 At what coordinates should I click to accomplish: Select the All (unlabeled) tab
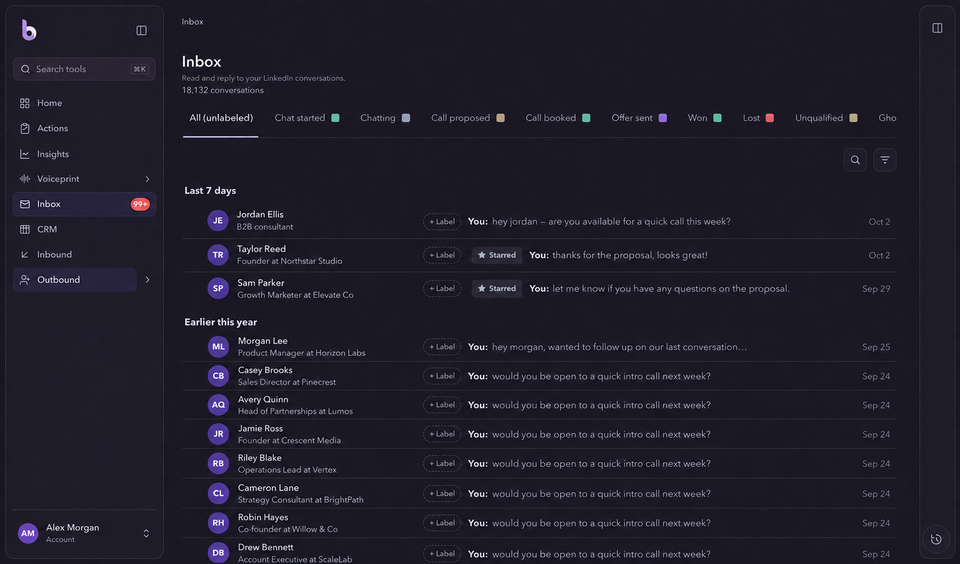pyautogui.click(x=220, y=118)
